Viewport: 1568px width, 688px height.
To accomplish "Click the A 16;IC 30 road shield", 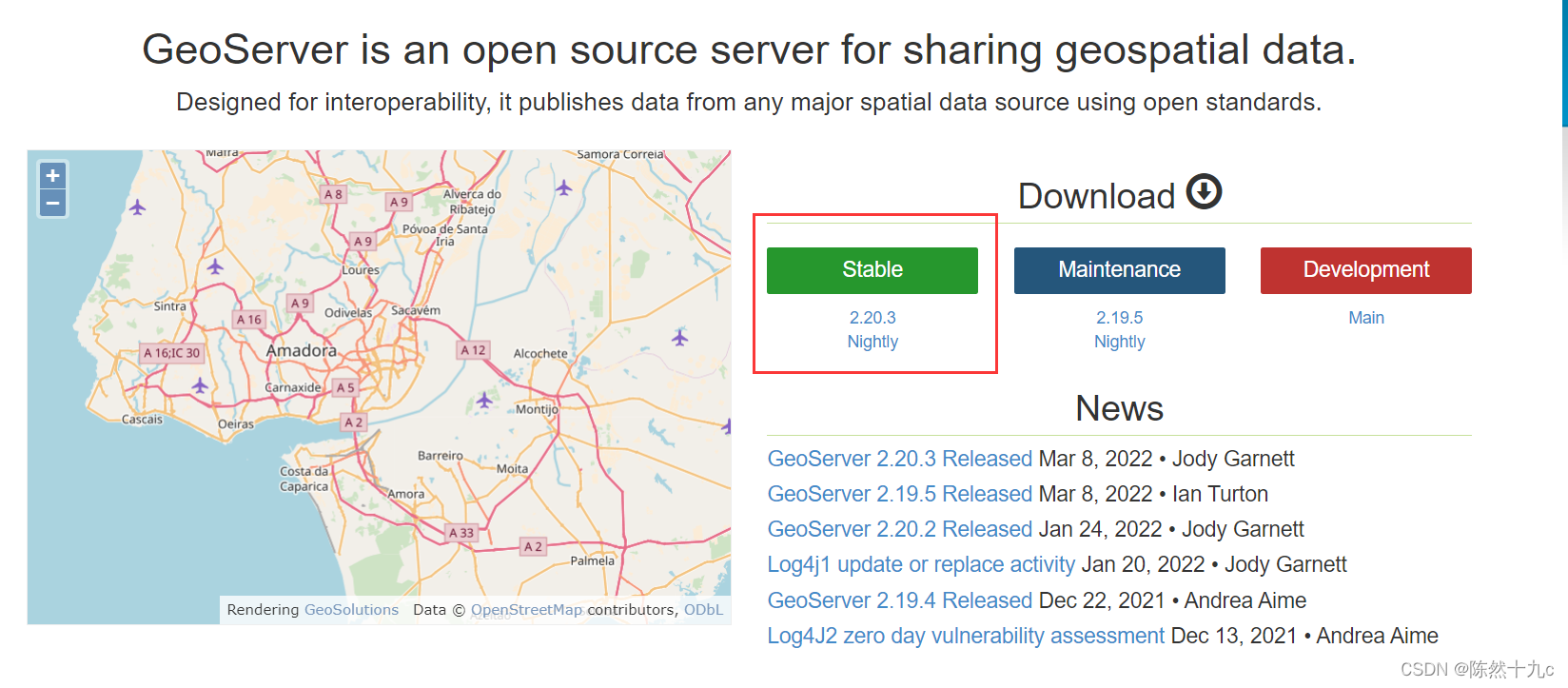I will (172, 353).
